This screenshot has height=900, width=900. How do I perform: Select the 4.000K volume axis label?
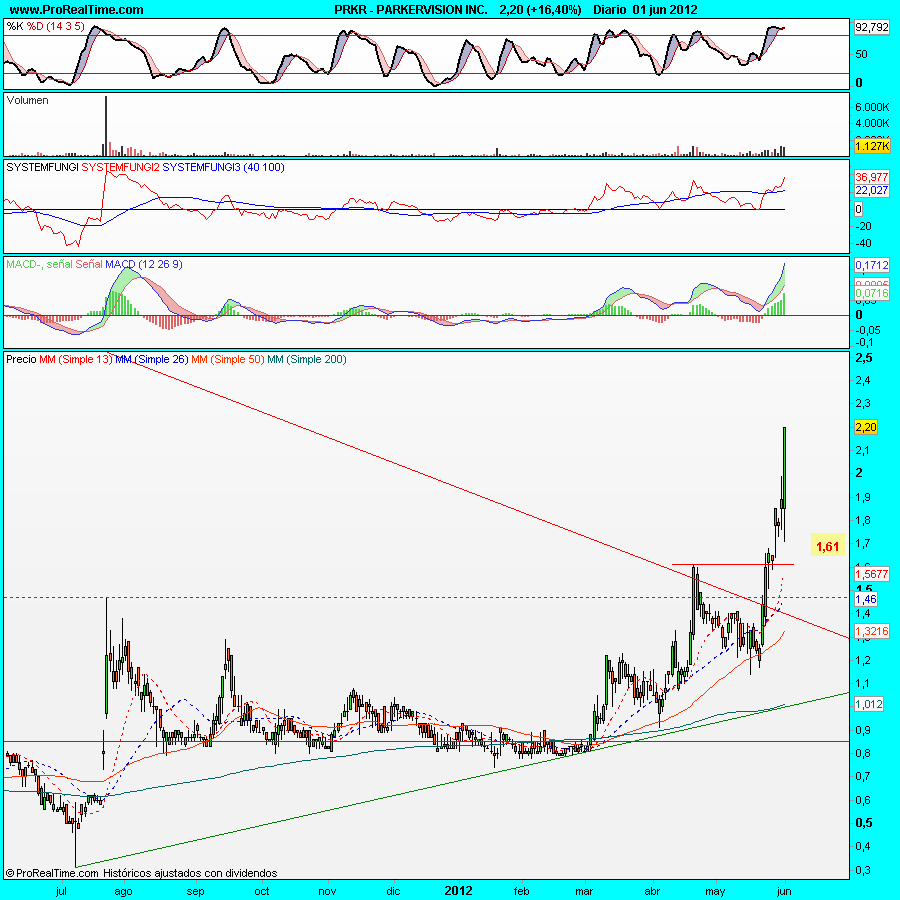pyautogui.click(x=872, y=123)
